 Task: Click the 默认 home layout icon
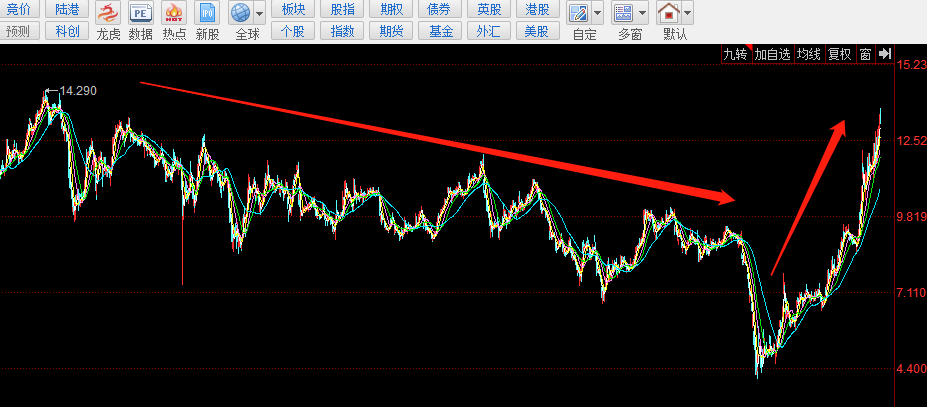[668, 14]
